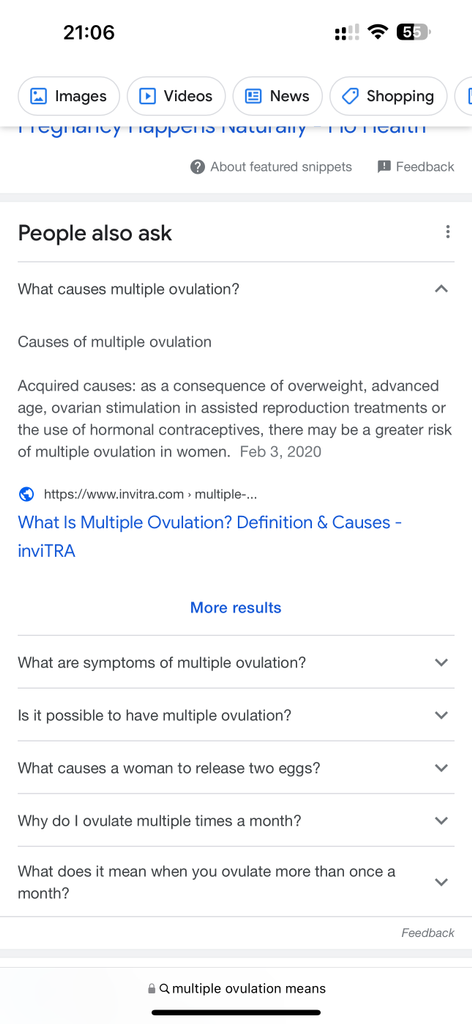Screen dimensions: 472x1024
Task: Expand 'Is it possible to have multiple ovulation?'
Action: point(236,715)
